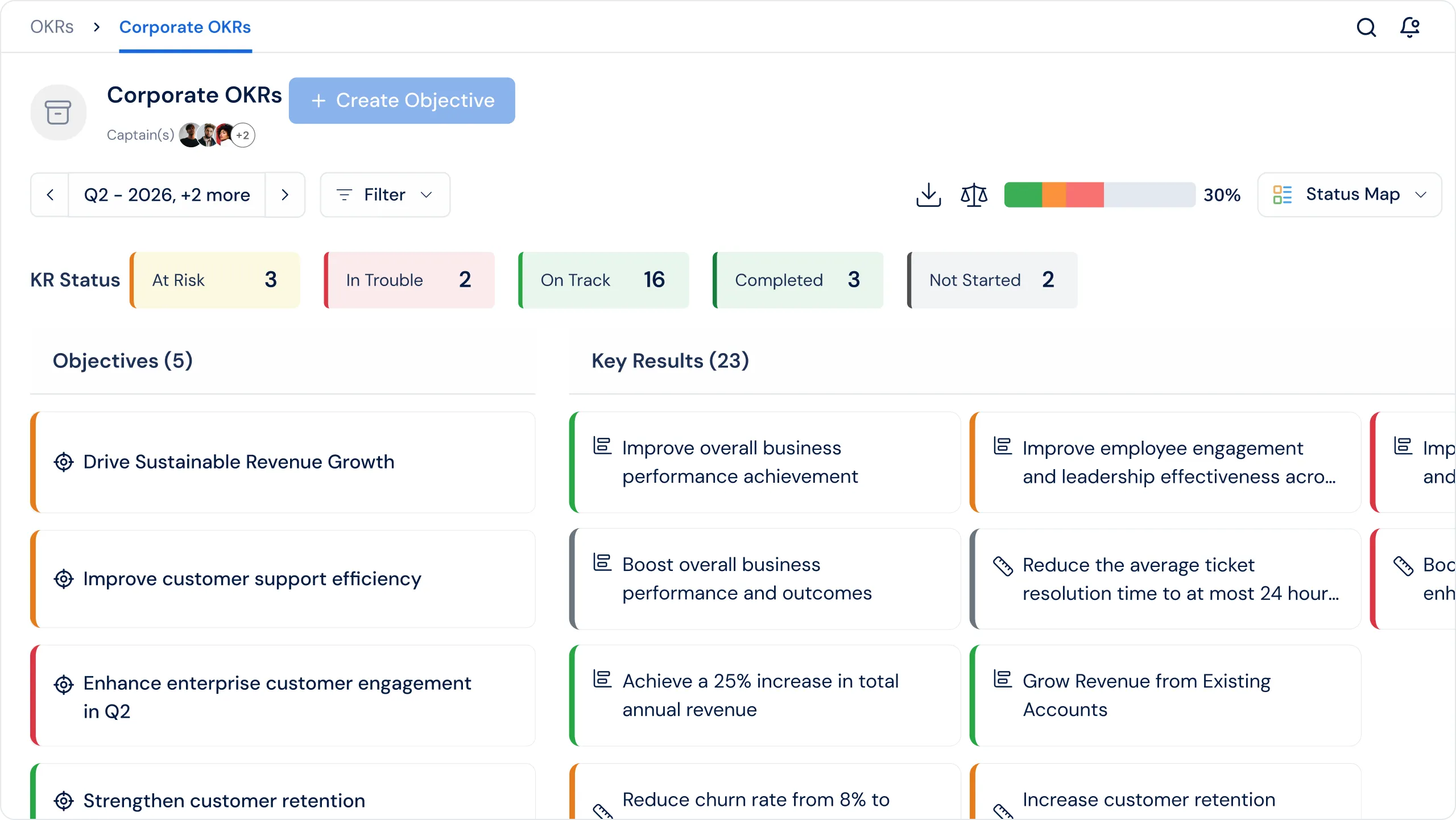Click the icon on Achieve 25% increase card

pos(602,679)
